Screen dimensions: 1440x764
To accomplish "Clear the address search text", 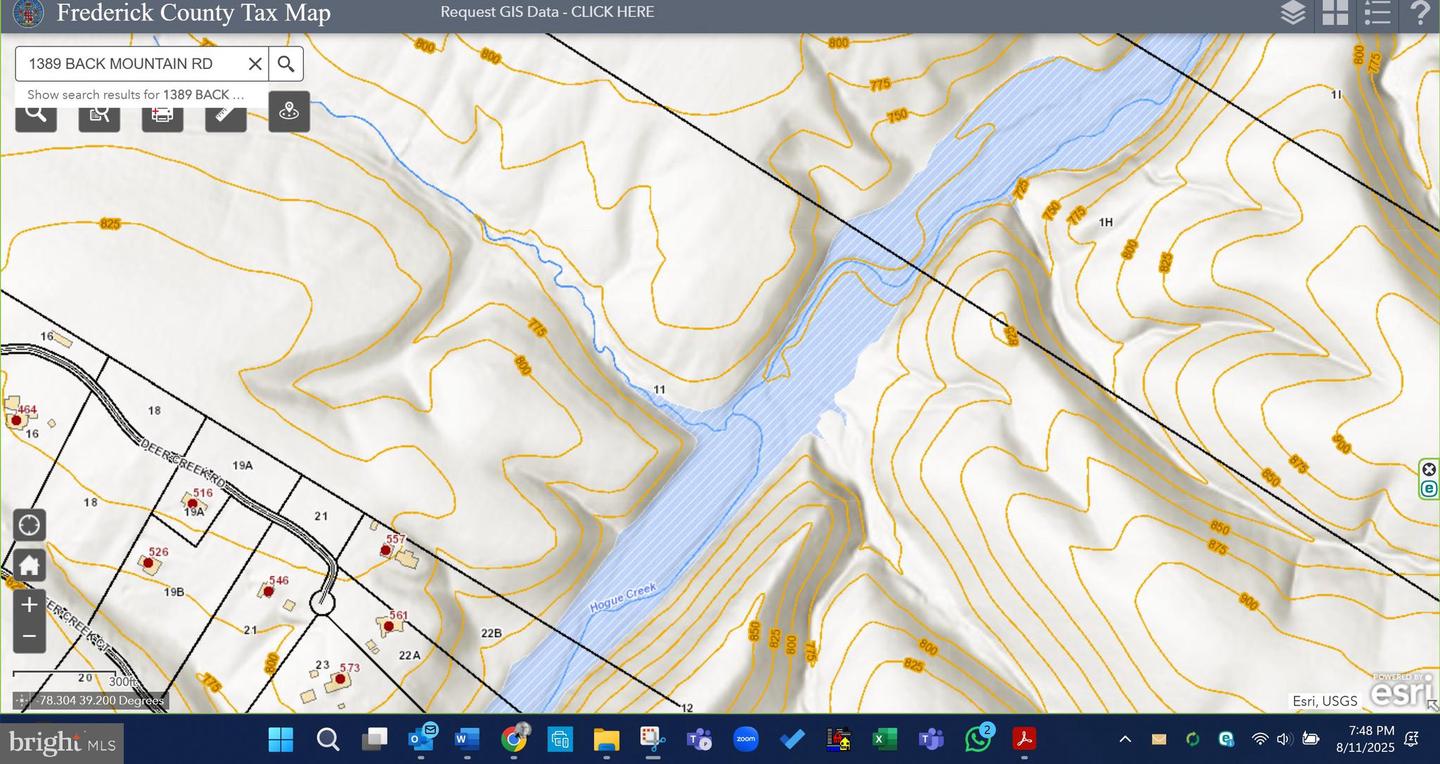I will [255, 64].
